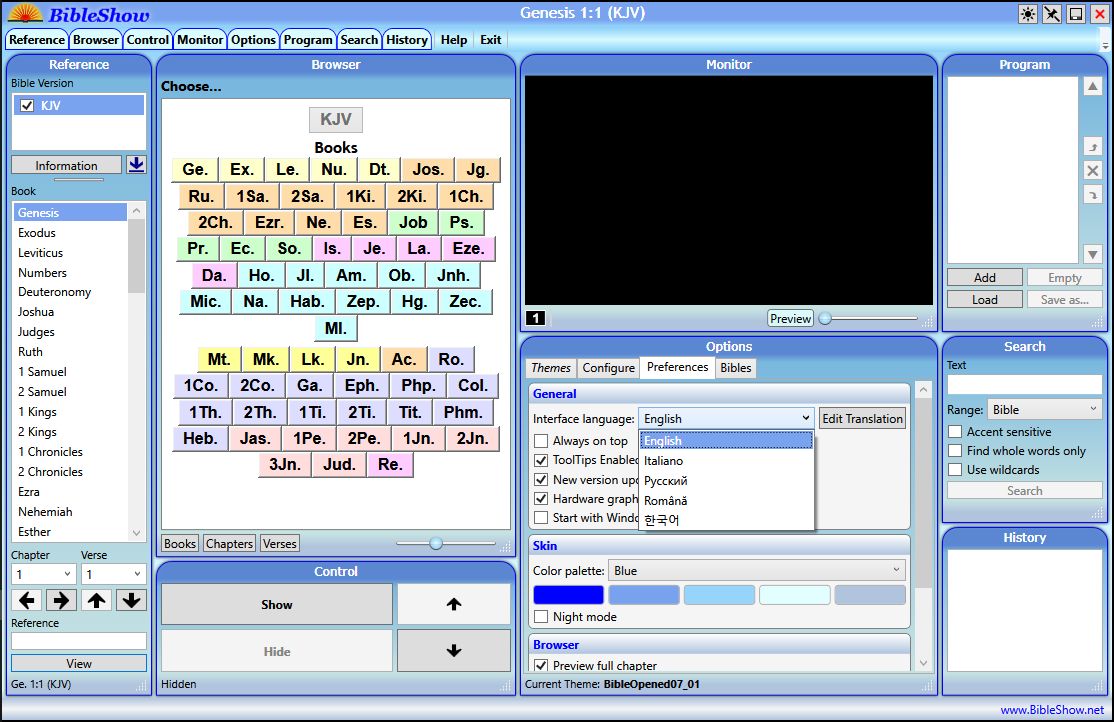Viewport: 1114px width, 722px height.
Task: Click the pin icon in title bar
Action: [x=1052, y=14]
